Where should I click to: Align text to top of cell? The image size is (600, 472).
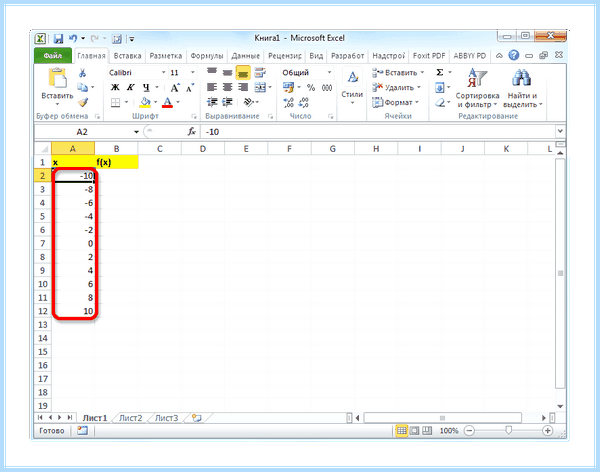pyautogui.click(x=212, y=72)
